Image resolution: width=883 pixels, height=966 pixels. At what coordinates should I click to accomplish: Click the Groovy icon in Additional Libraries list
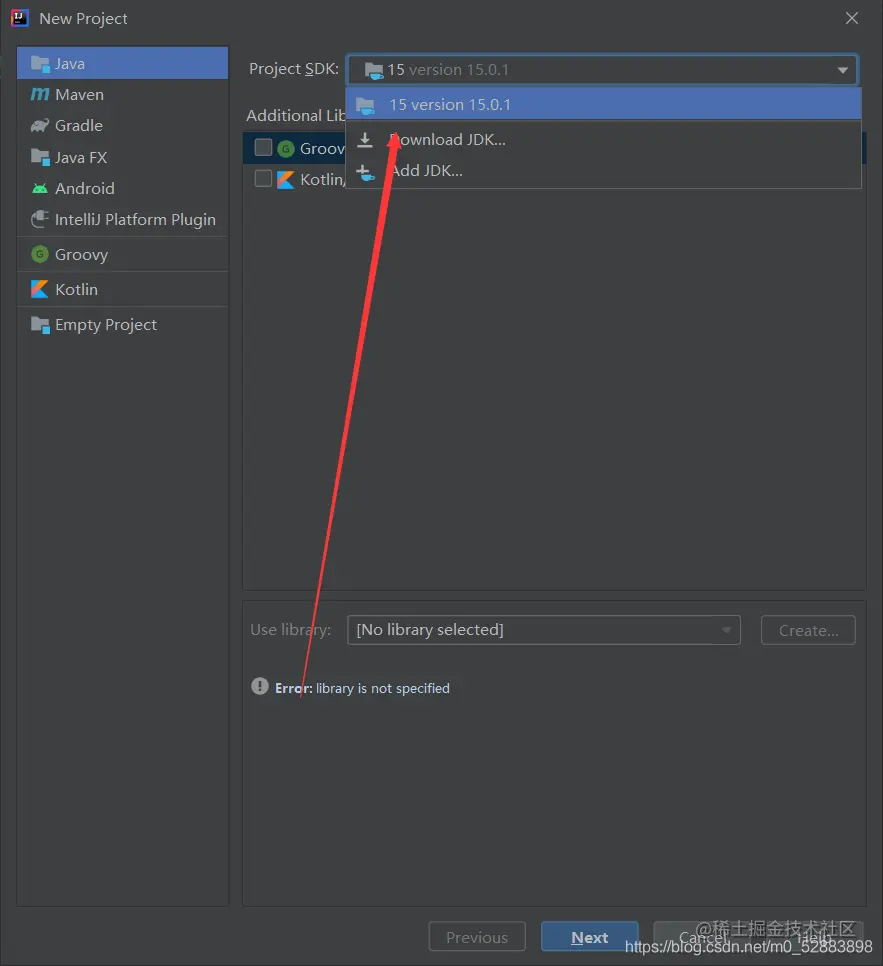point(286,148)
